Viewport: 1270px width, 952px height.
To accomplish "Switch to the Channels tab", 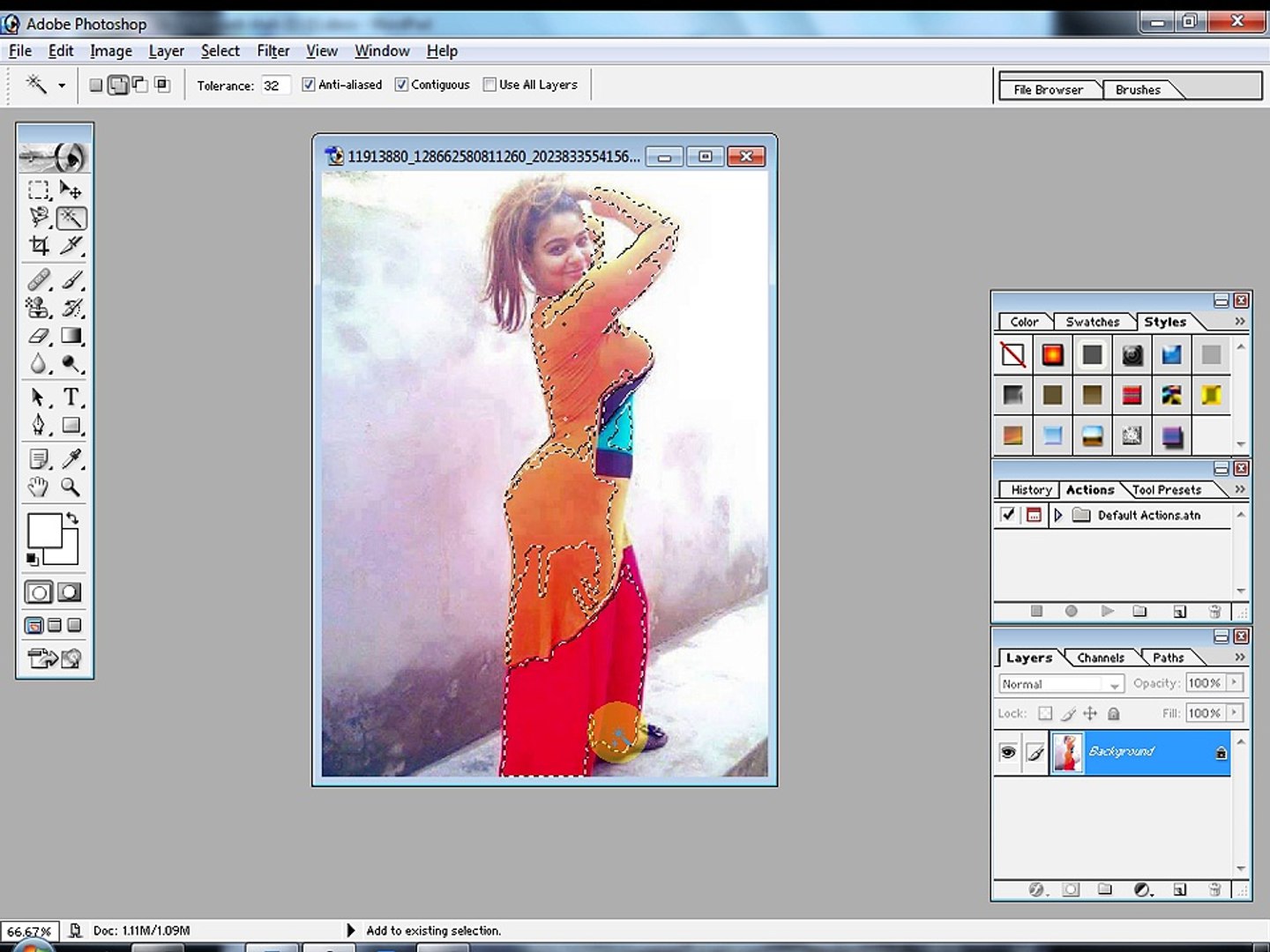I will (x=1100, y=658).
